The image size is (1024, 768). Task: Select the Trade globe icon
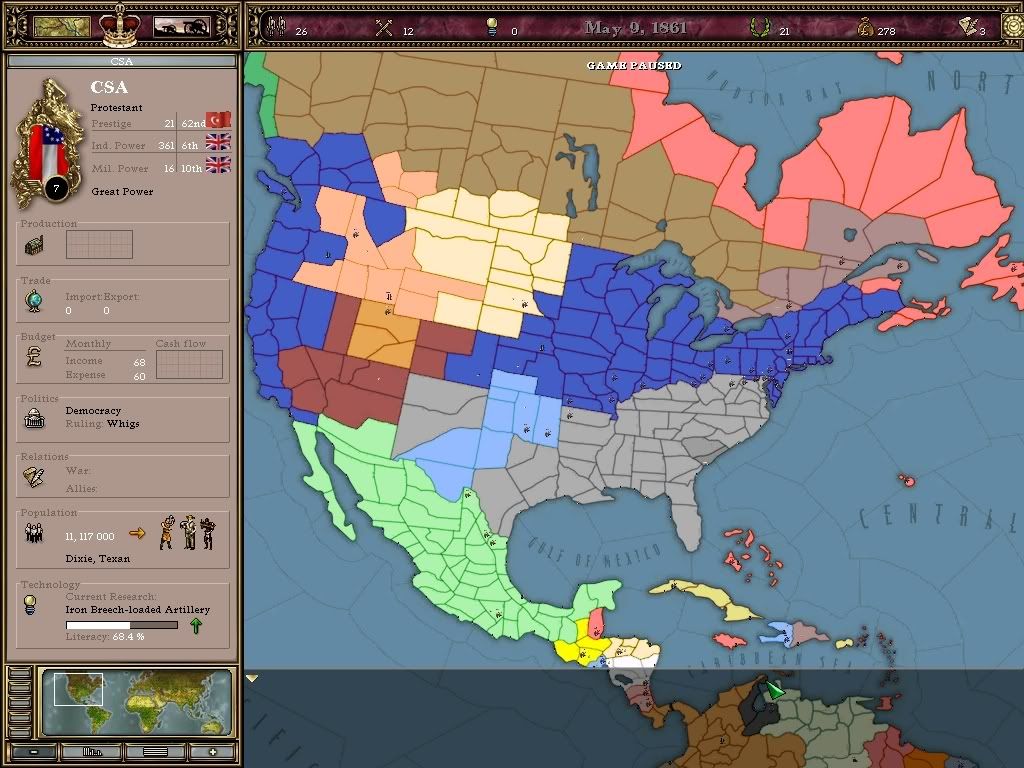35,298
